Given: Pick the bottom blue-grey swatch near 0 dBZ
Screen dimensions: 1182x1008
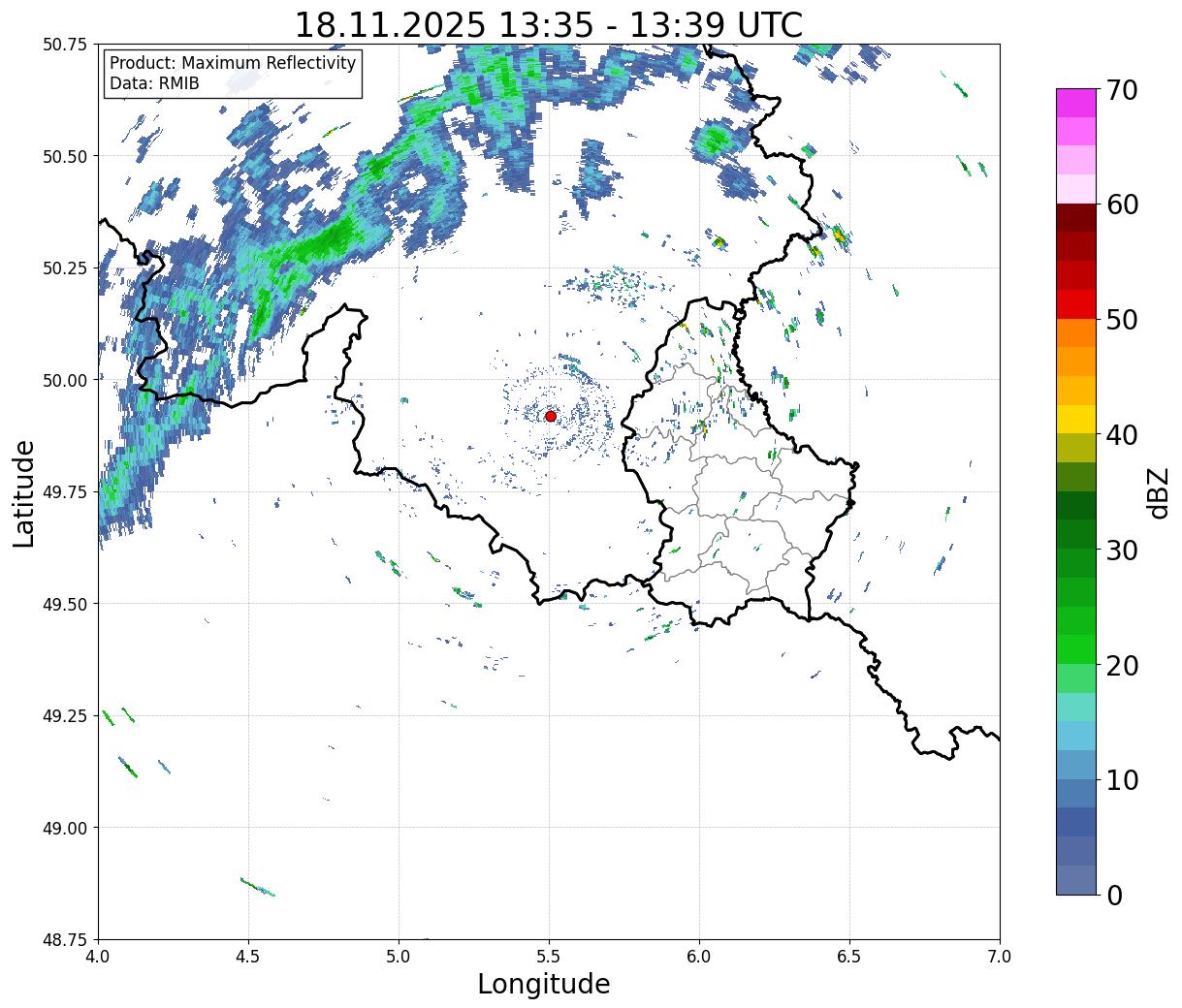Looking at the screenshot, I should tap(1076, 879).
